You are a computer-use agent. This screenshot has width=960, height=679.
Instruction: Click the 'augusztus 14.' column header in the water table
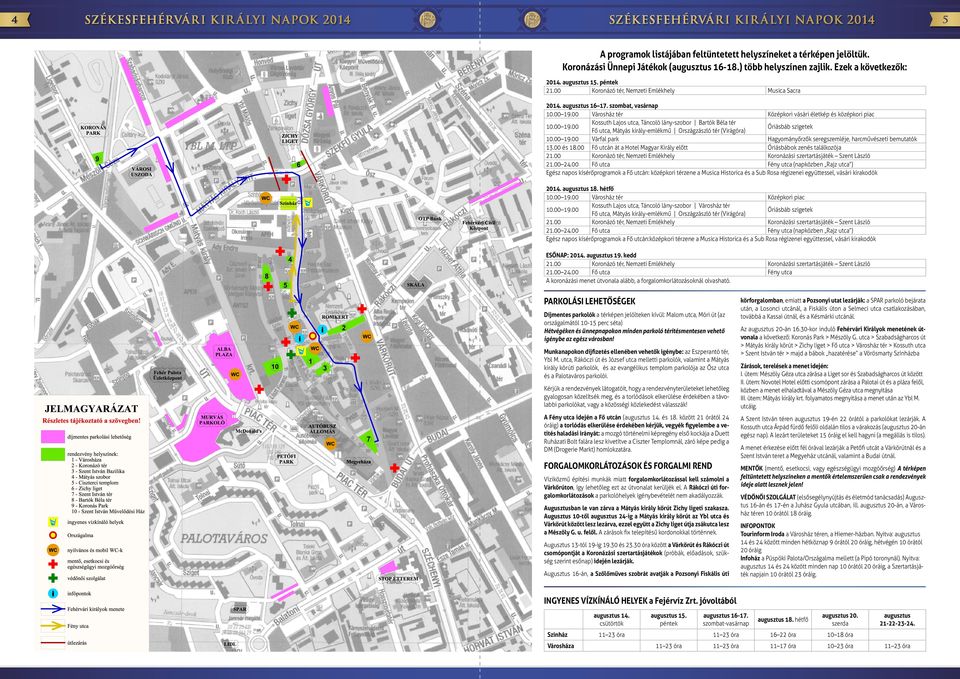(x=610, y=619)
